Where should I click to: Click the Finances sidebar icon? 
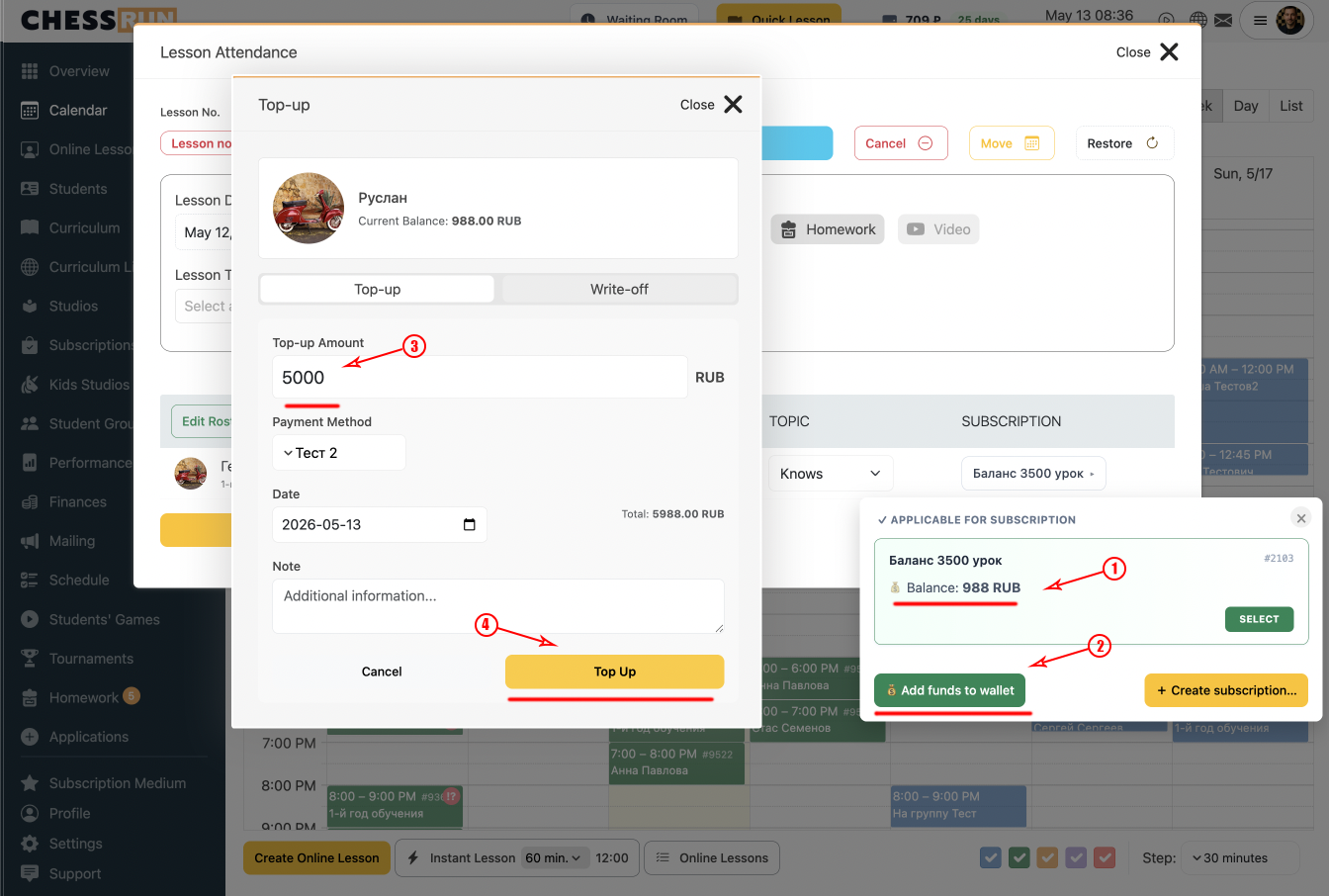click(30, 502)
